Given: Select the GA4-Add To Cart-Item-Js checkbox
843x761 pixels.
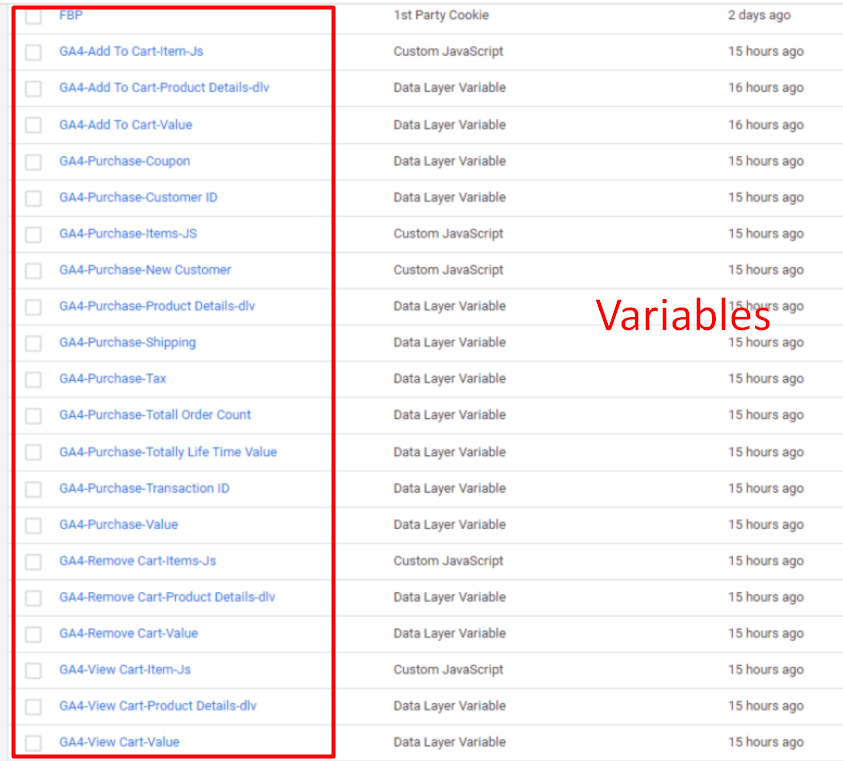Looking at the screenshot, I should tap(34, 52).
